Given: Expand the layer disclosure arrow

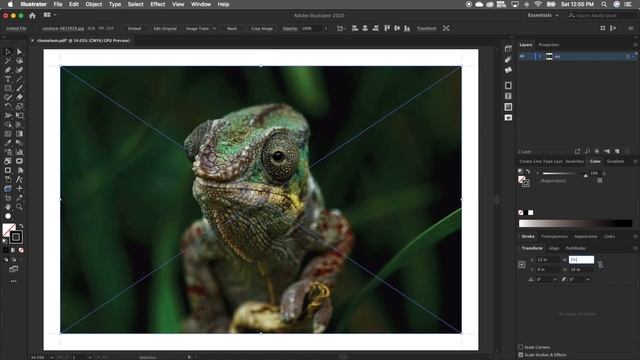Looking at the screenshot, I should click(540, 56).
